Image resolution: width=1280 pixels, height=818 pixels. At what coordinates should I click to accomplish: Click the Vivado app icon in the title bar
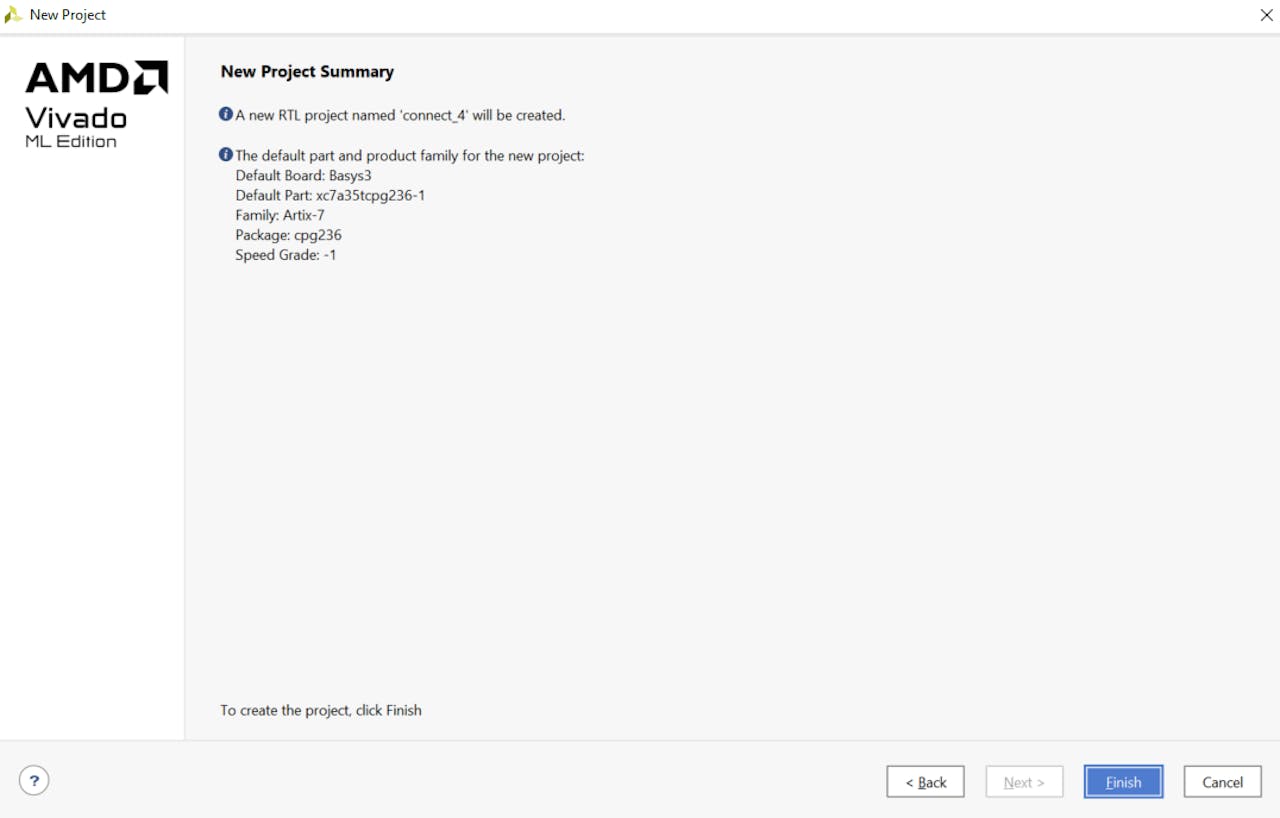coord(13,15)
